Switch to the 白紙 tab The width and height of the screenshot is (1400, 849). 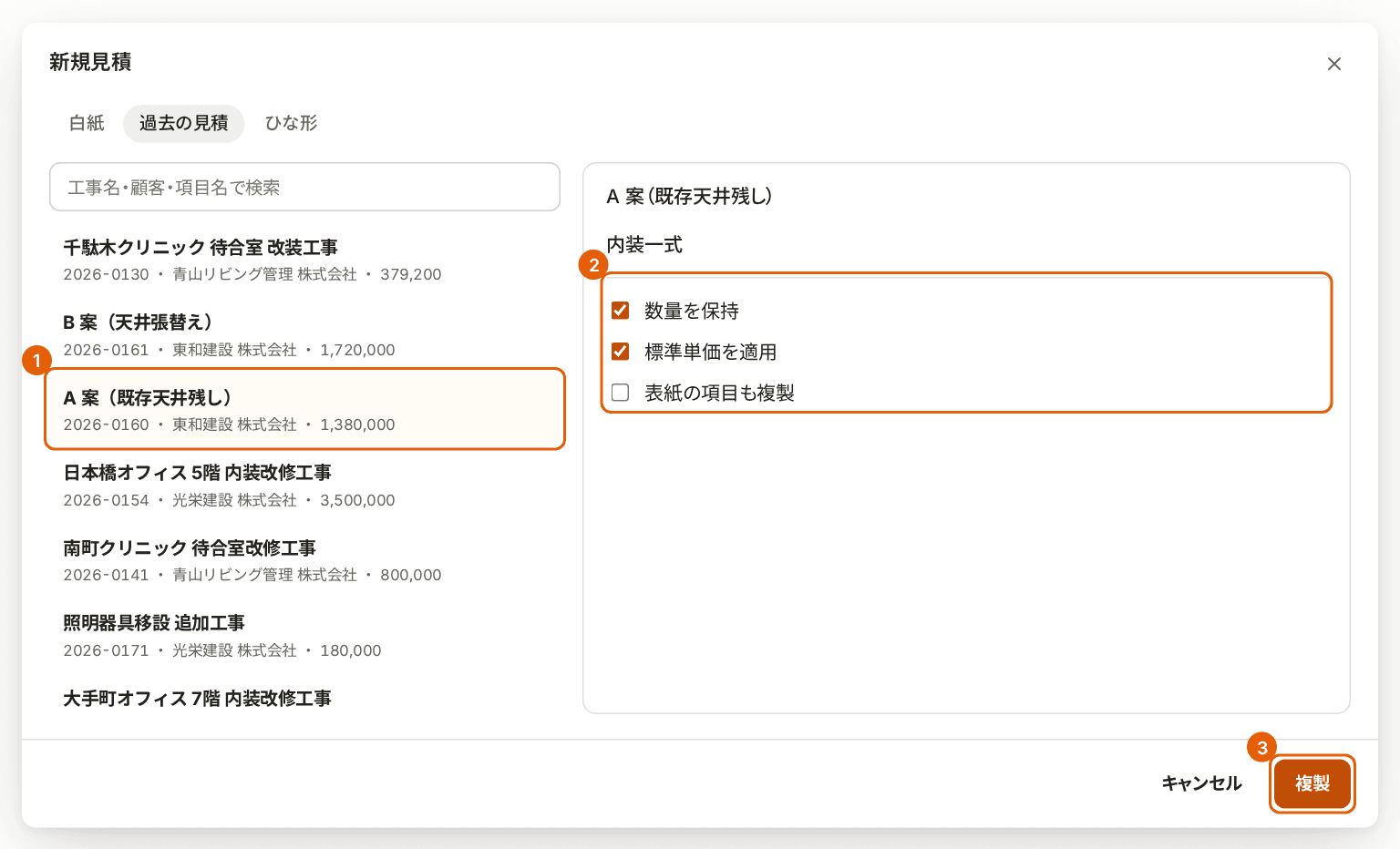coord(87,123)
